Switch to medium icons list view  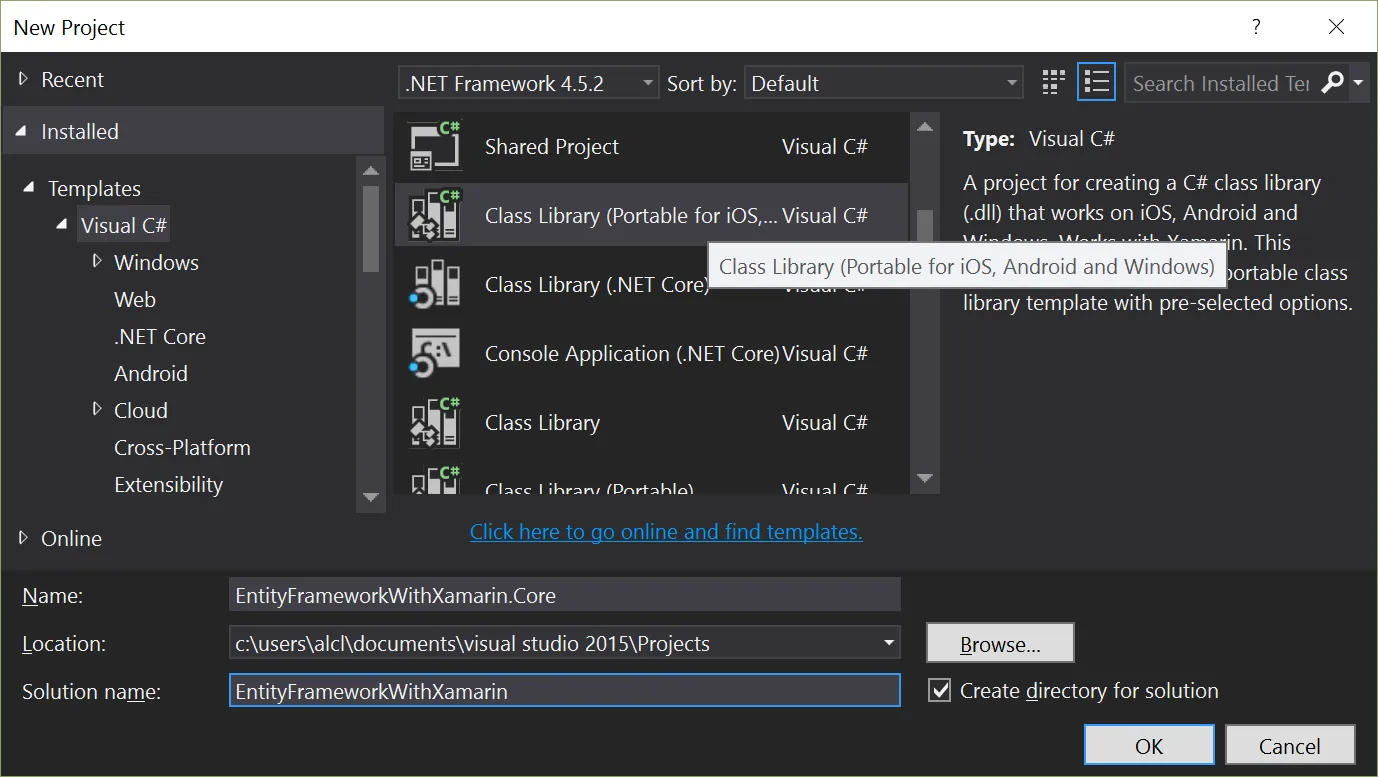pyautogui.click(x=1097, y=83)
